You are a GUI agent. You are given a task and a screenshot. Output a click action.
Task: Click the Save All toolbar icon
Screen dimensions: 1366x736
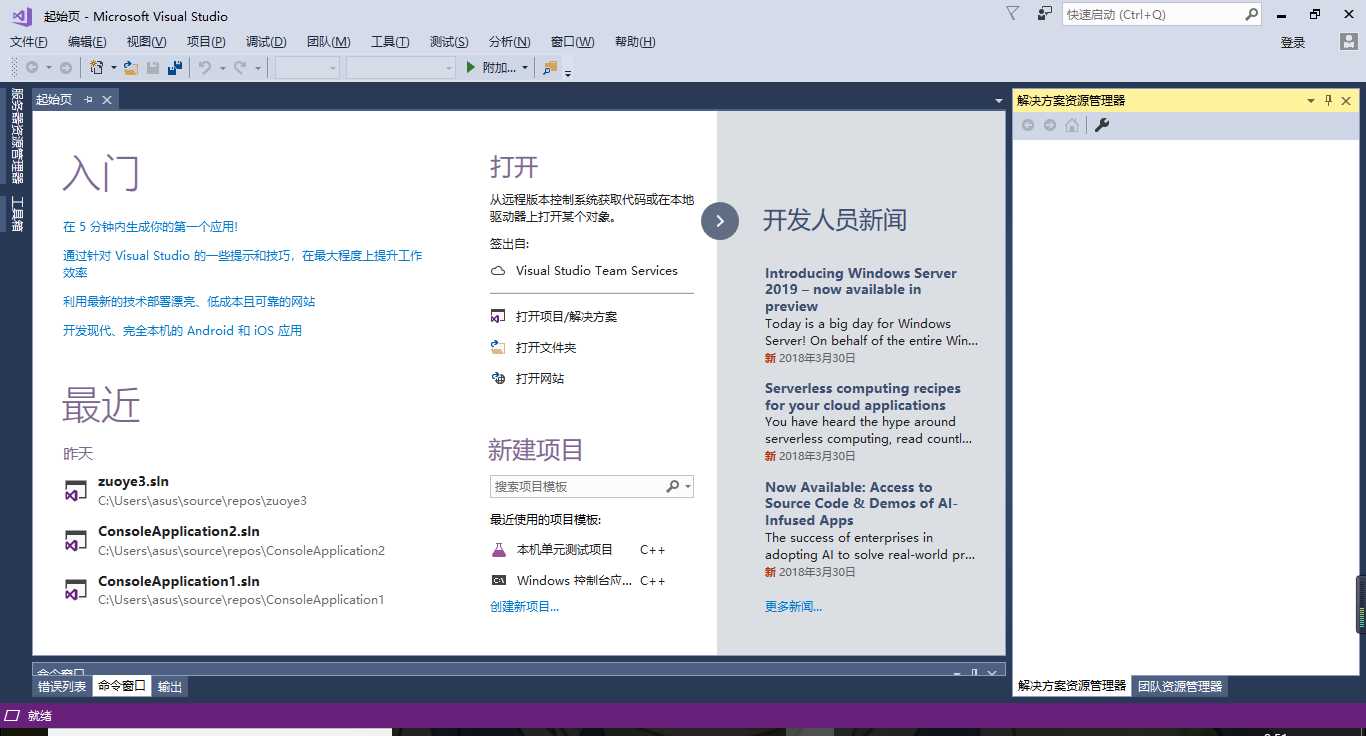(x=175, y=67)
